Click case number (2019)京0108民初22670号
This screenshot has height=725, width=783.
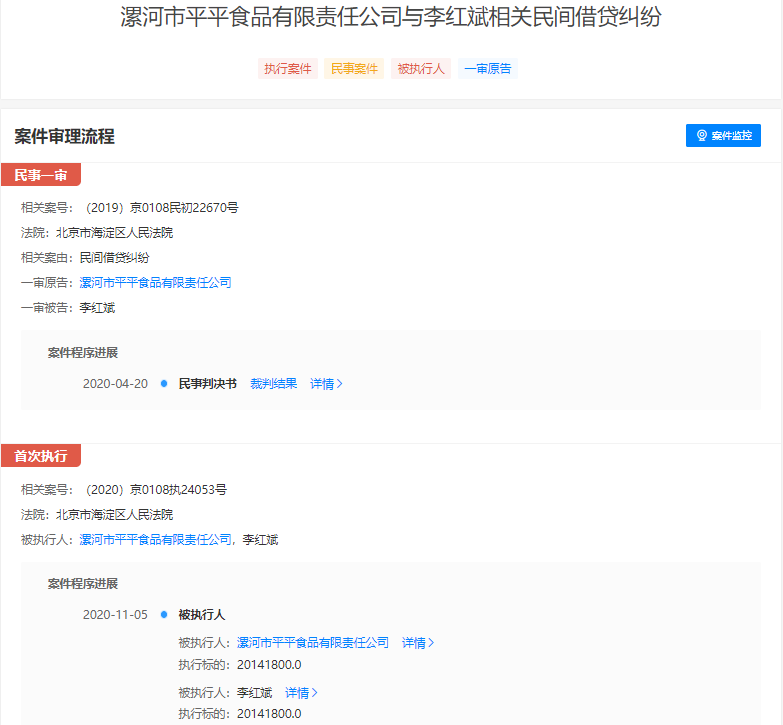[161, 207]
